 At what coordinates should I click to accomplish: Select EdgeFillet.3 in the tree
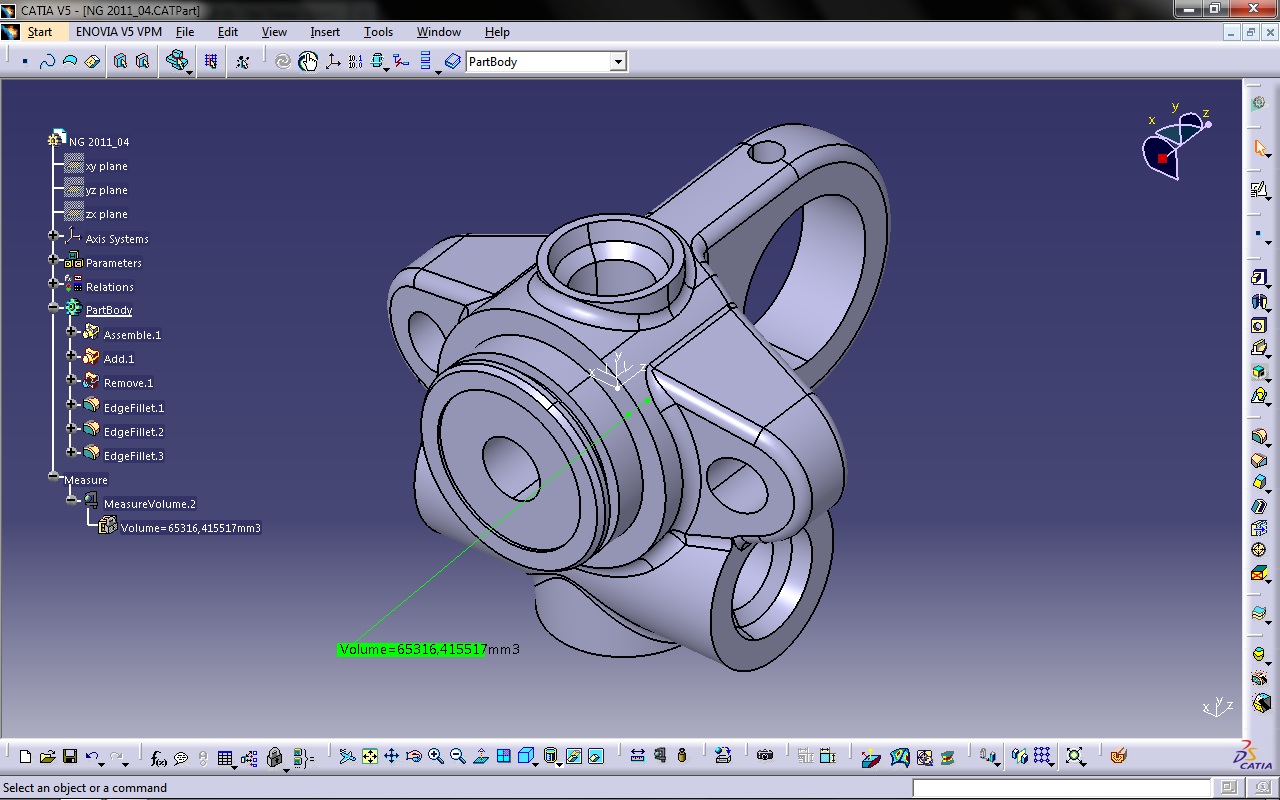pyautogui.click(x=134, y=456)
